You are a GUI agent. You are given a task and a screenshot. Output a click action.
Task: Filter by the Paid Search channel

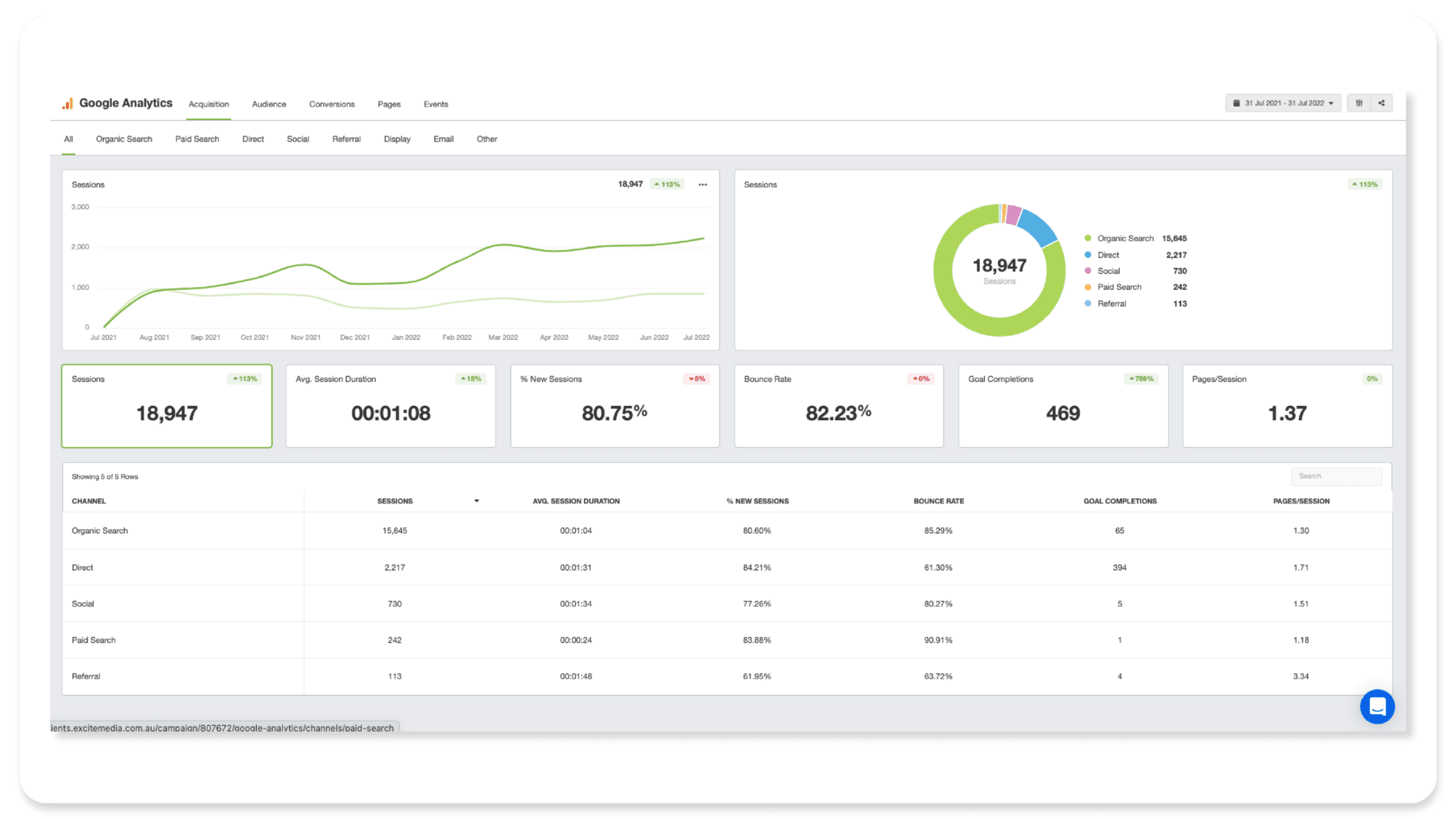point(197,139)
